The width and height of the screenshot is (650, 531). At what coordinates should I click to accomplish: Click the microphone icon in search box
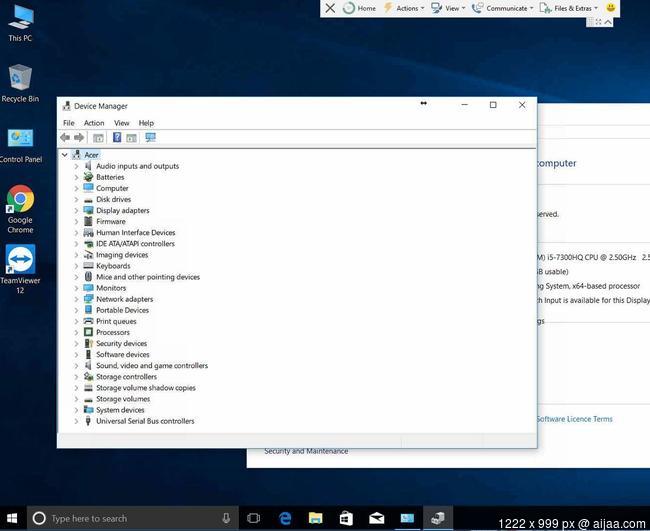point(226,518)
